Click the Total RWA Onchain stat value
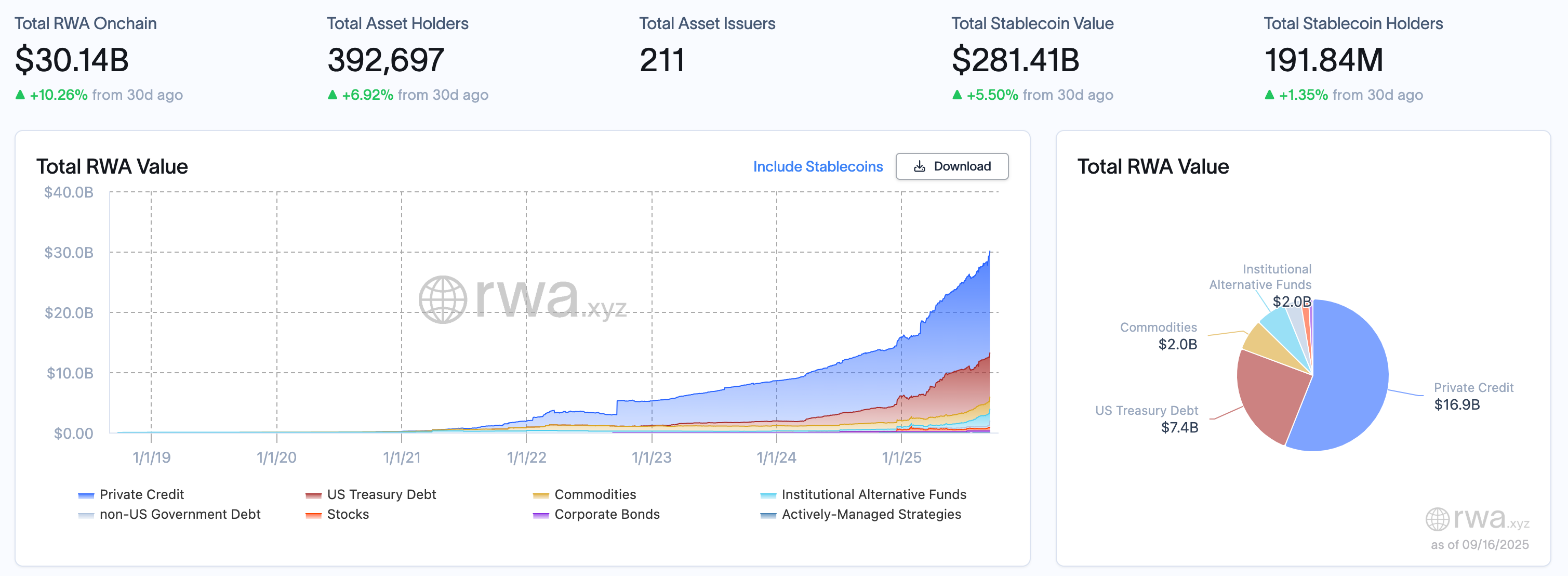Viewport: 1568px width, 576px height. coord(72,60)
